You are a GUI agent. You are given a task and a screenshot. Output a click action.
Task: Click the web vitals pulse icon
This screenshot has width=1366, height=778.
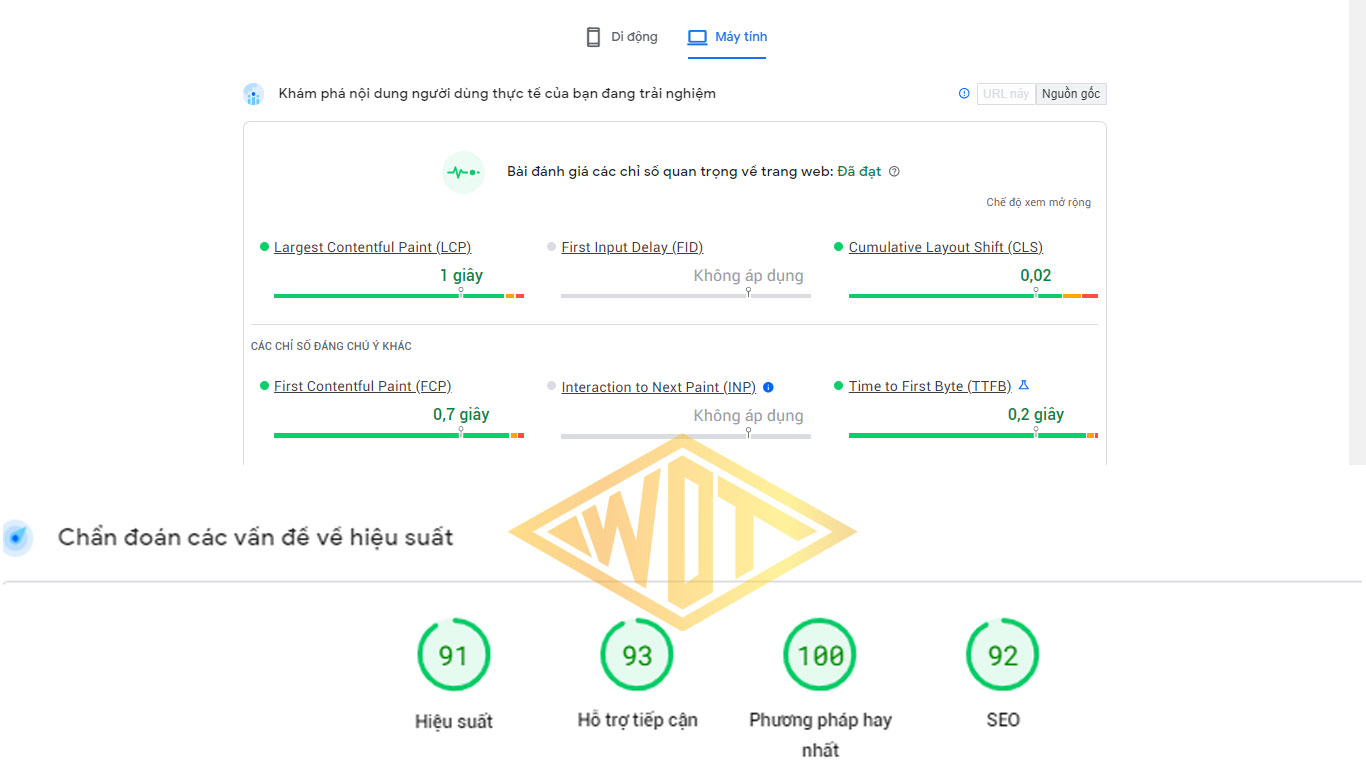pos(463,172)
